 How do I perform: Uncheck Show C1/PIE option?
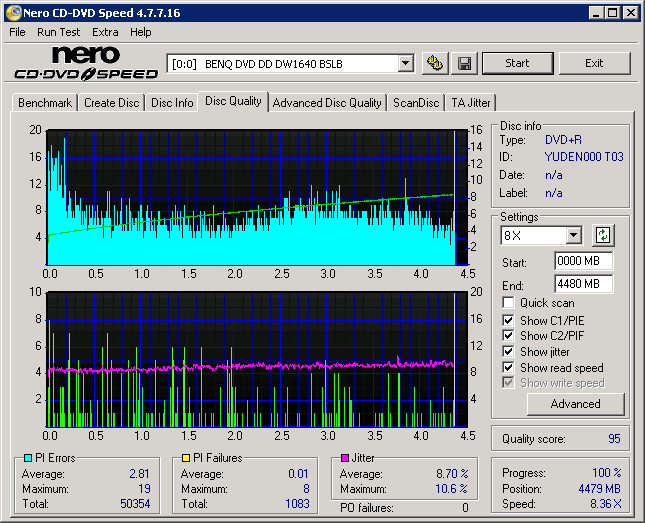pyautogui.click(x=509, y=320)
